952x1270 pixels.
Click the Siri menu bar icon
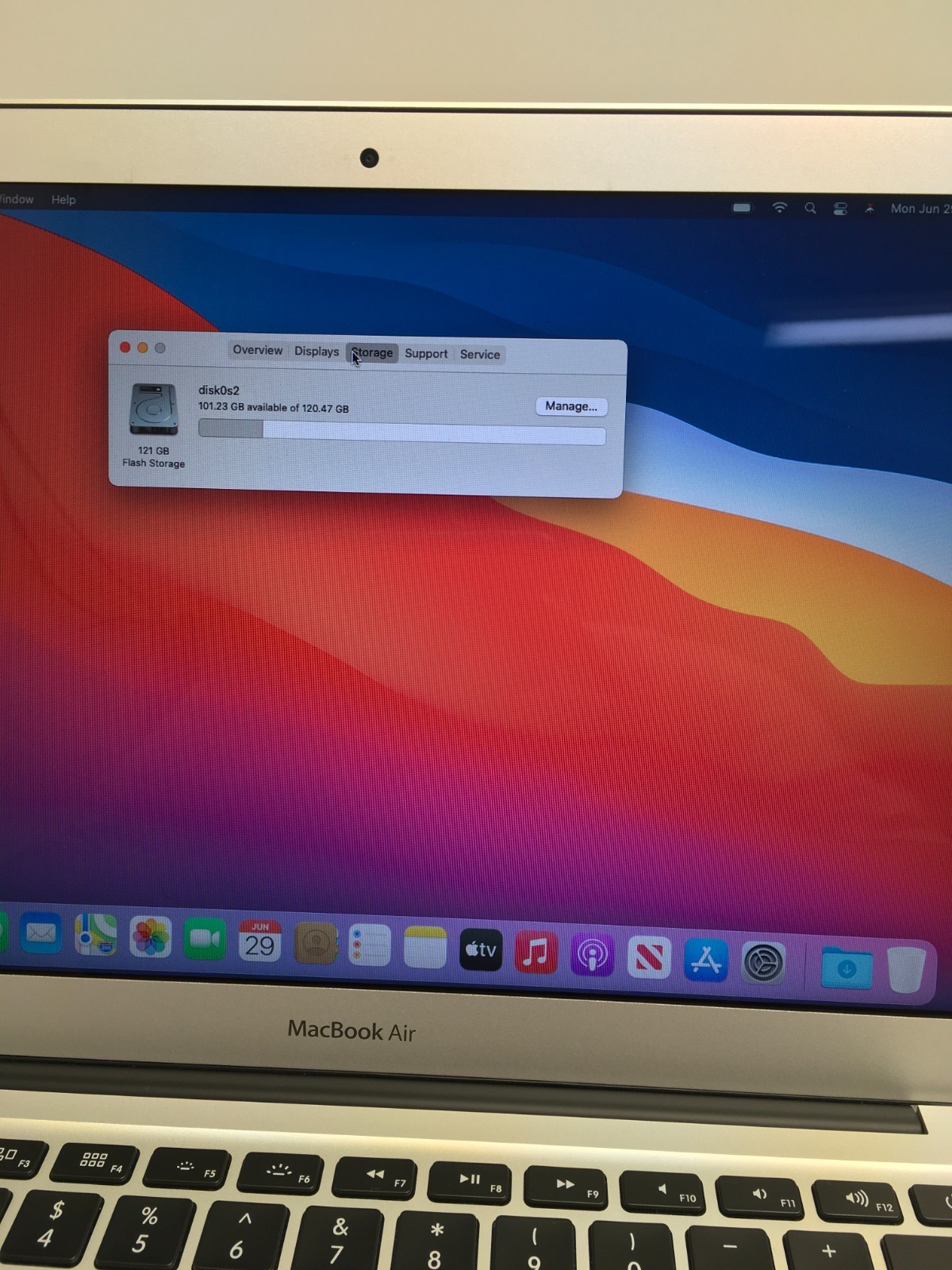(x=869, y=209)
